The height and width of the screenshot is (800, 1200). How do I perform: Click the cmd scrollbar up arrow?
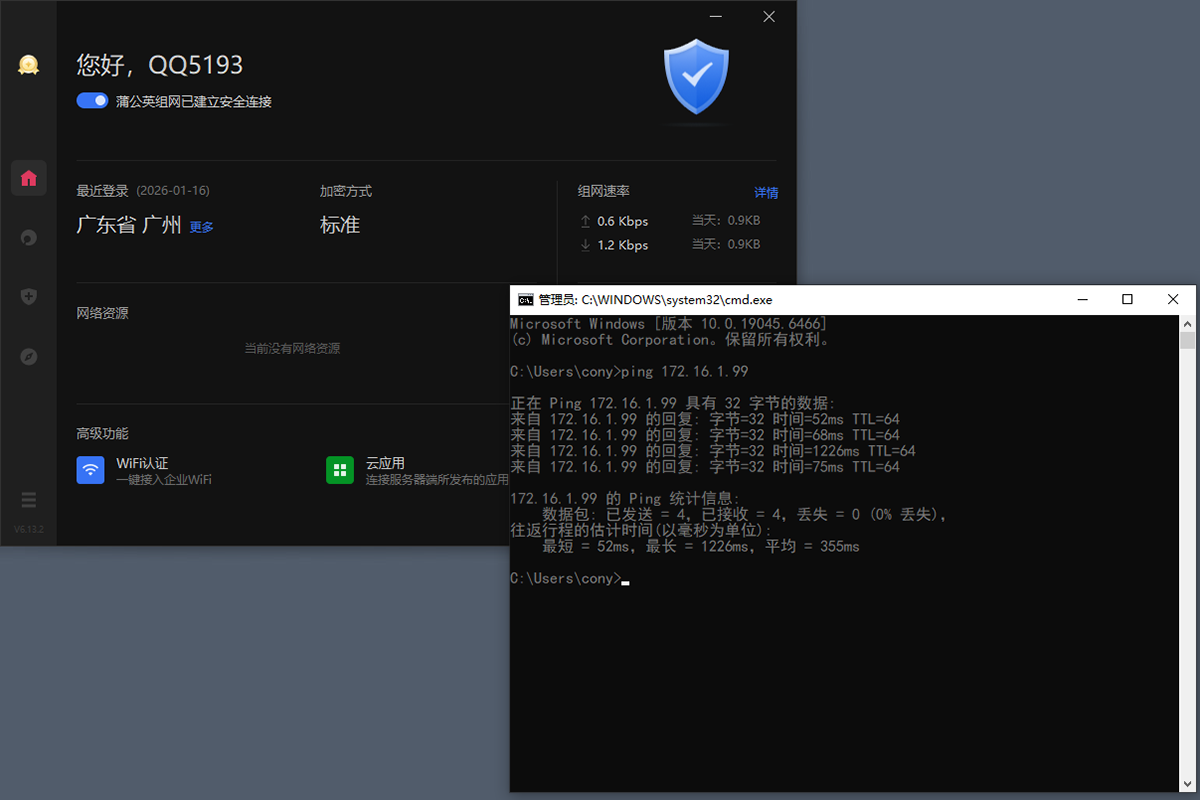[1187, 323]
